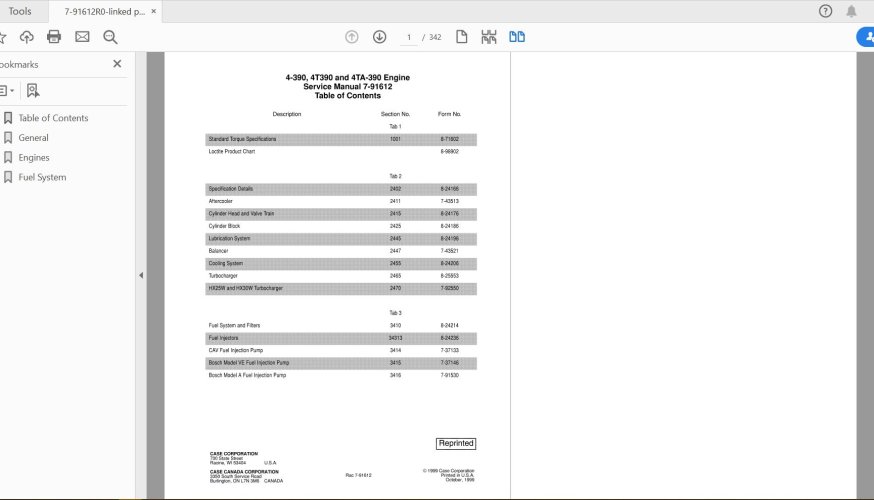Open the Tools tab

[x=20, y=11]
